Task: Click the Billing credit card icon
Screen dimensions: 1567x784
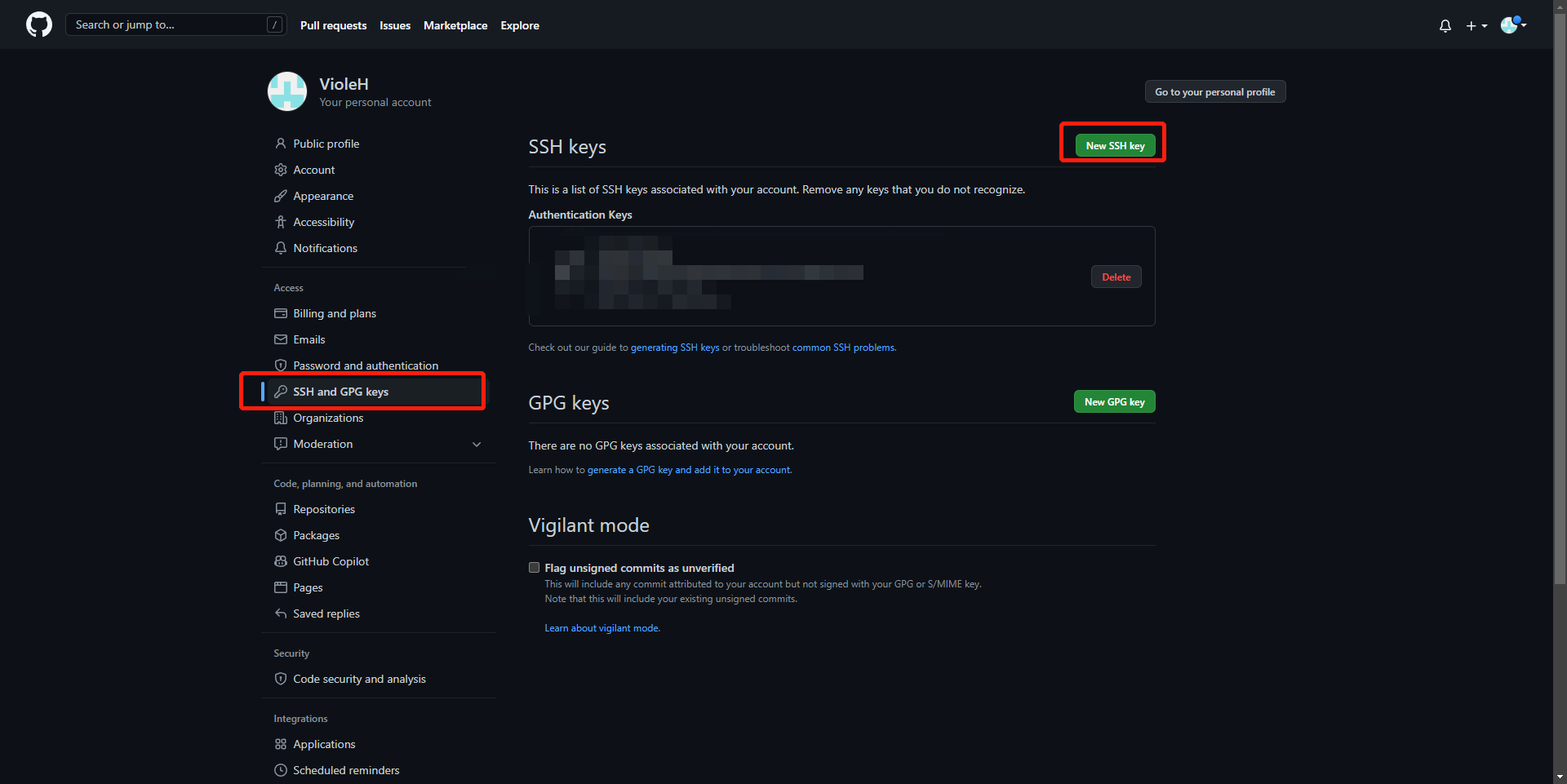Action: (x=281, y=313)
